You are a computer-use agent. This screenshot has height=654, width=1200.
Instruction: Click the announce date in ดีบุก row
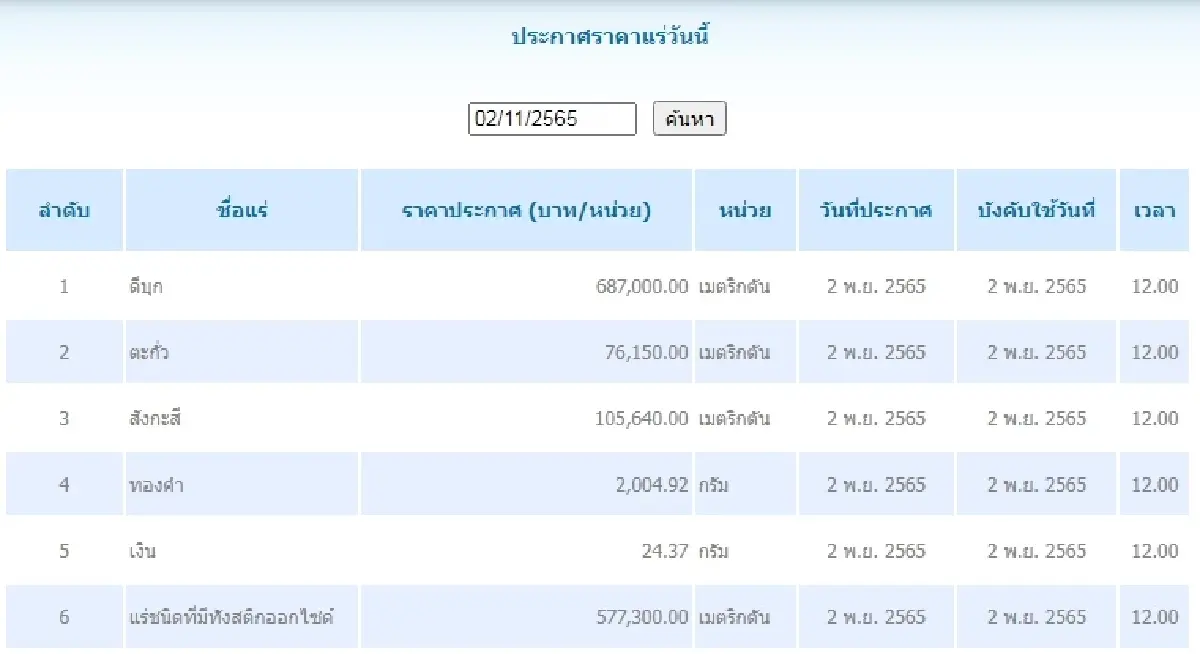point(876,287)
